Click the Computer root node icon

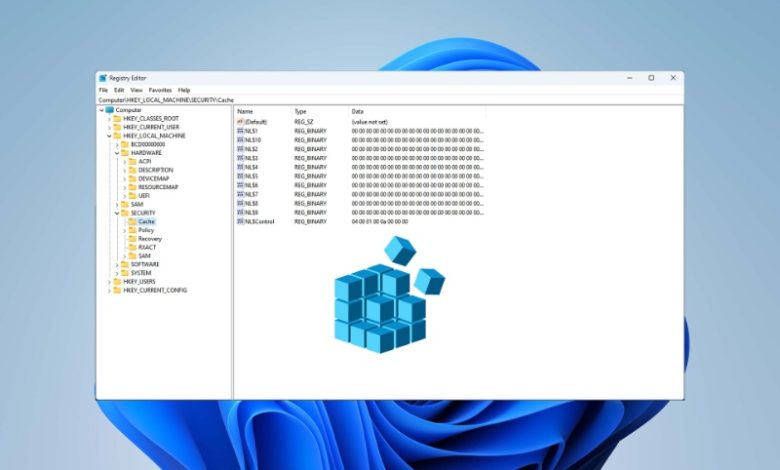point(110,110)
